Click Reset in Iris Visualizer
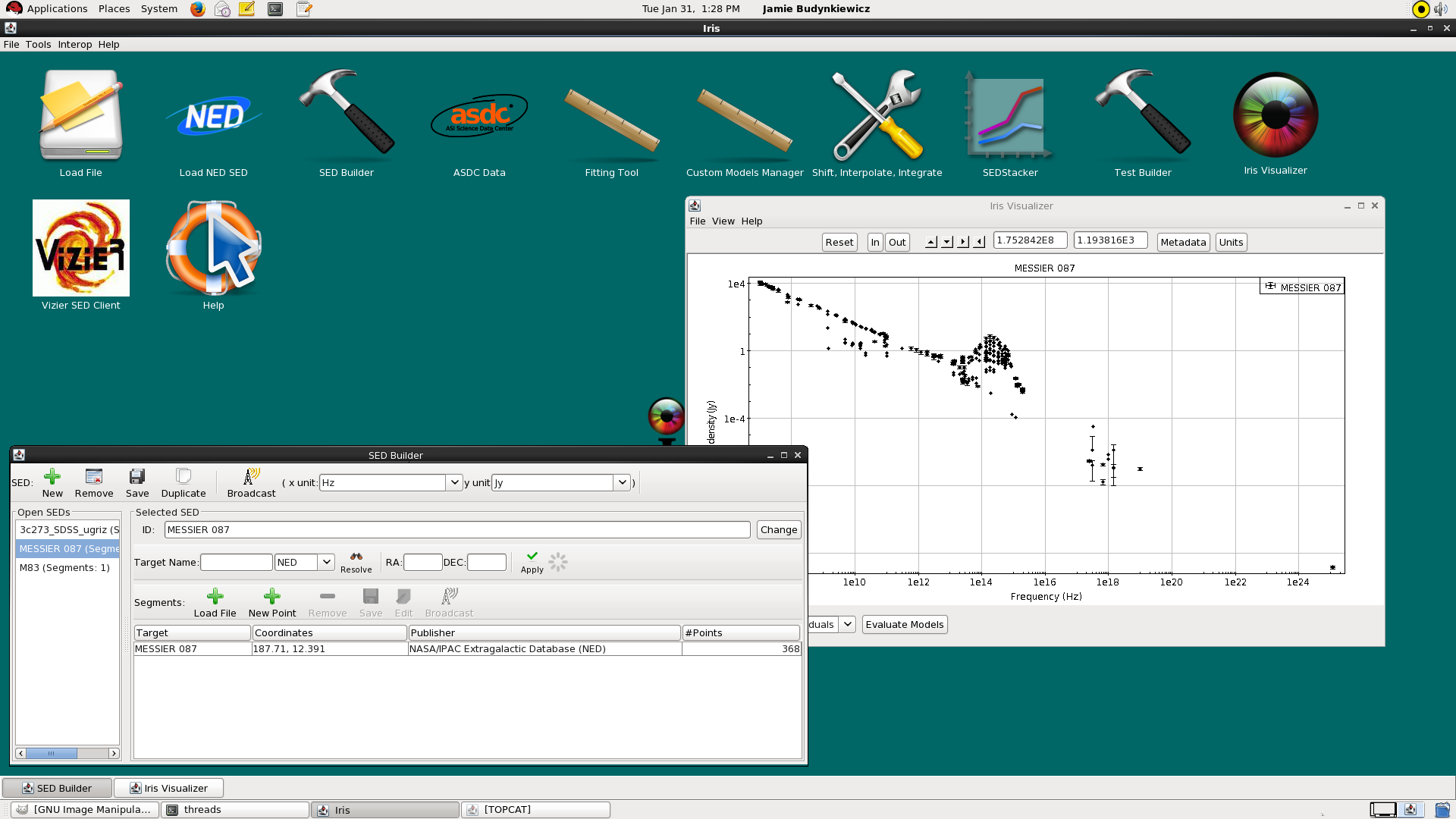This screenshot has width=1456, height=819. (839, 242)
